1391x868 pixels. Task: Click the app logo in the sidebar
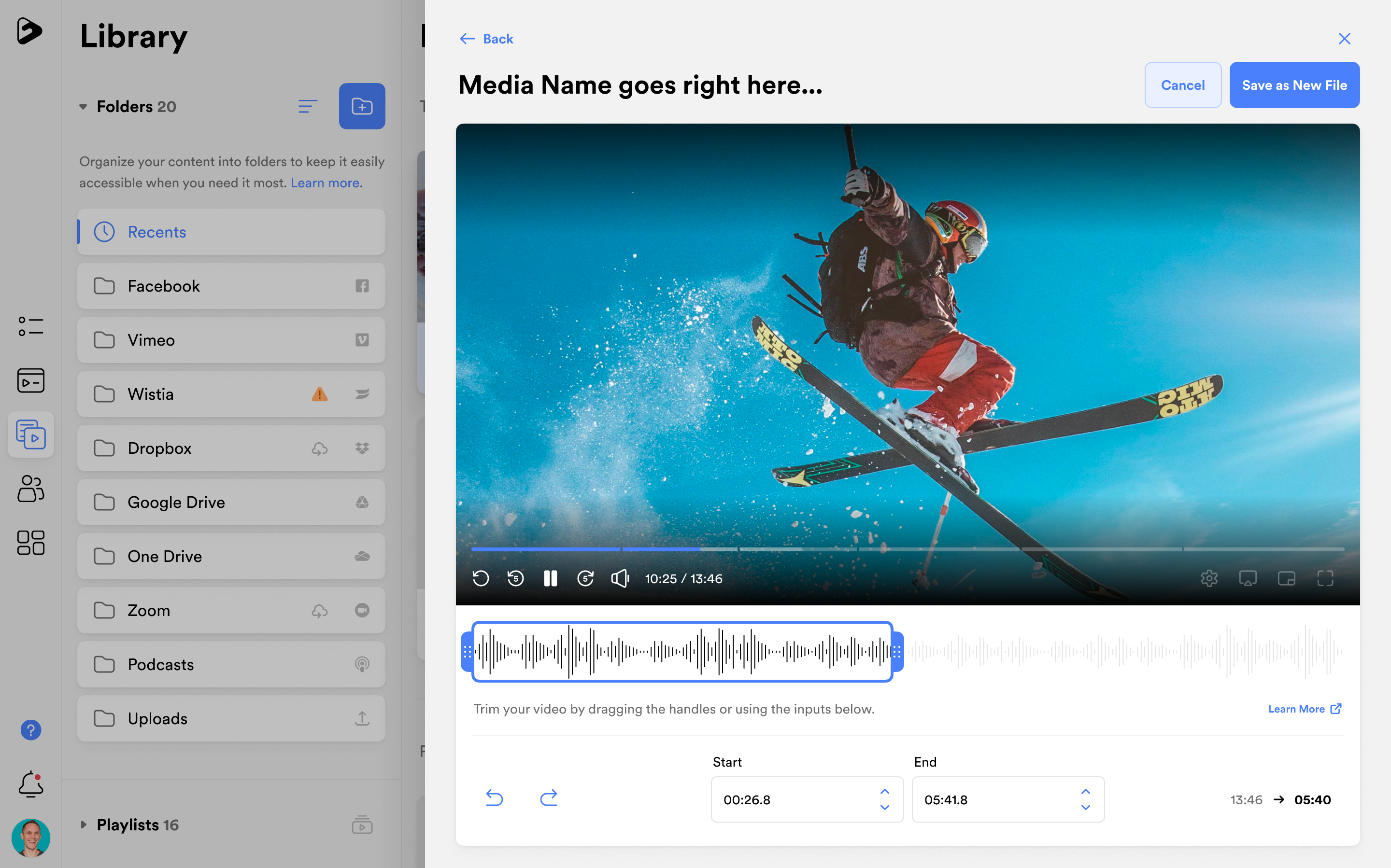tap(29, 31)
